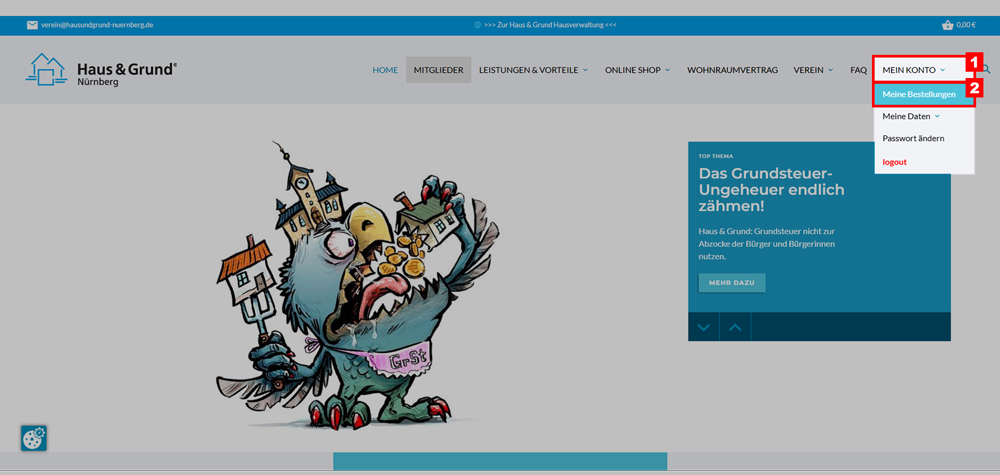The height and width of the screenshot is (475, 1000).
Task: Click the red logout link
Action: pyautogui.click(x=894, y=161)
